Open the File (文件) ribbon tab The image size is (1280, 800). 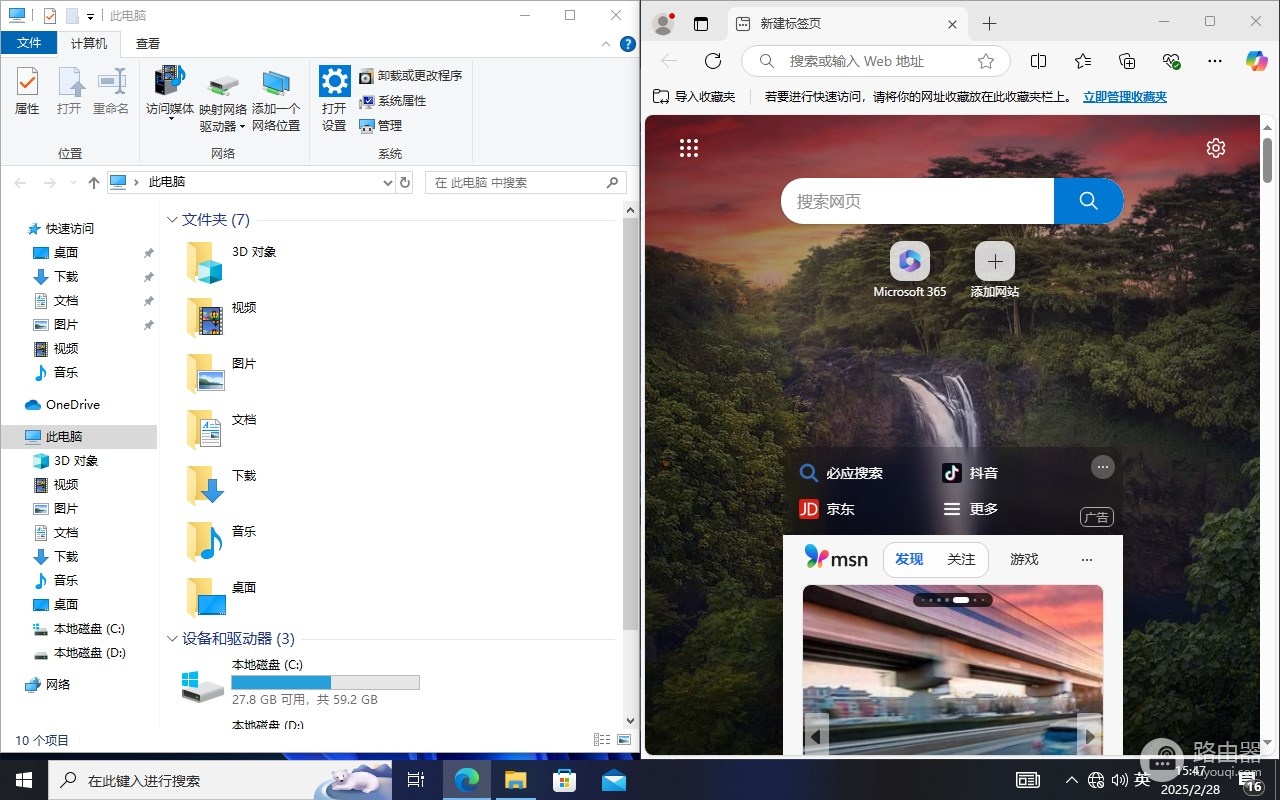coord(29,43)
